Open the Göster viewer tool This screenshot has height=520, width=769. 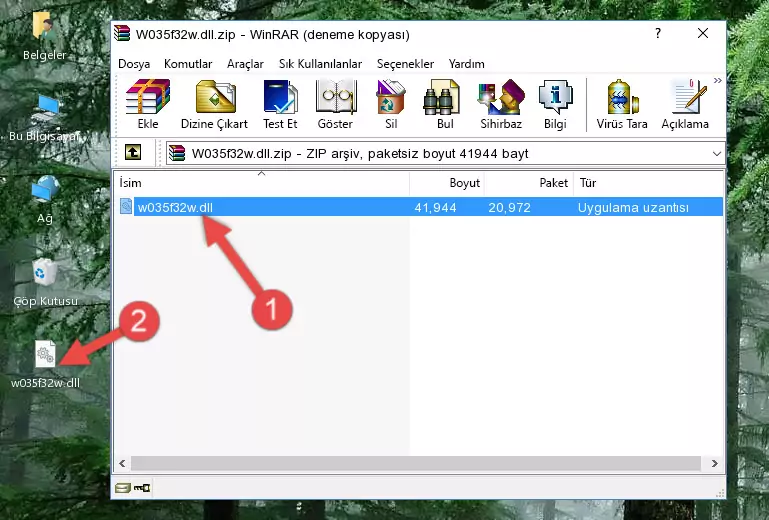pos(335,104)
